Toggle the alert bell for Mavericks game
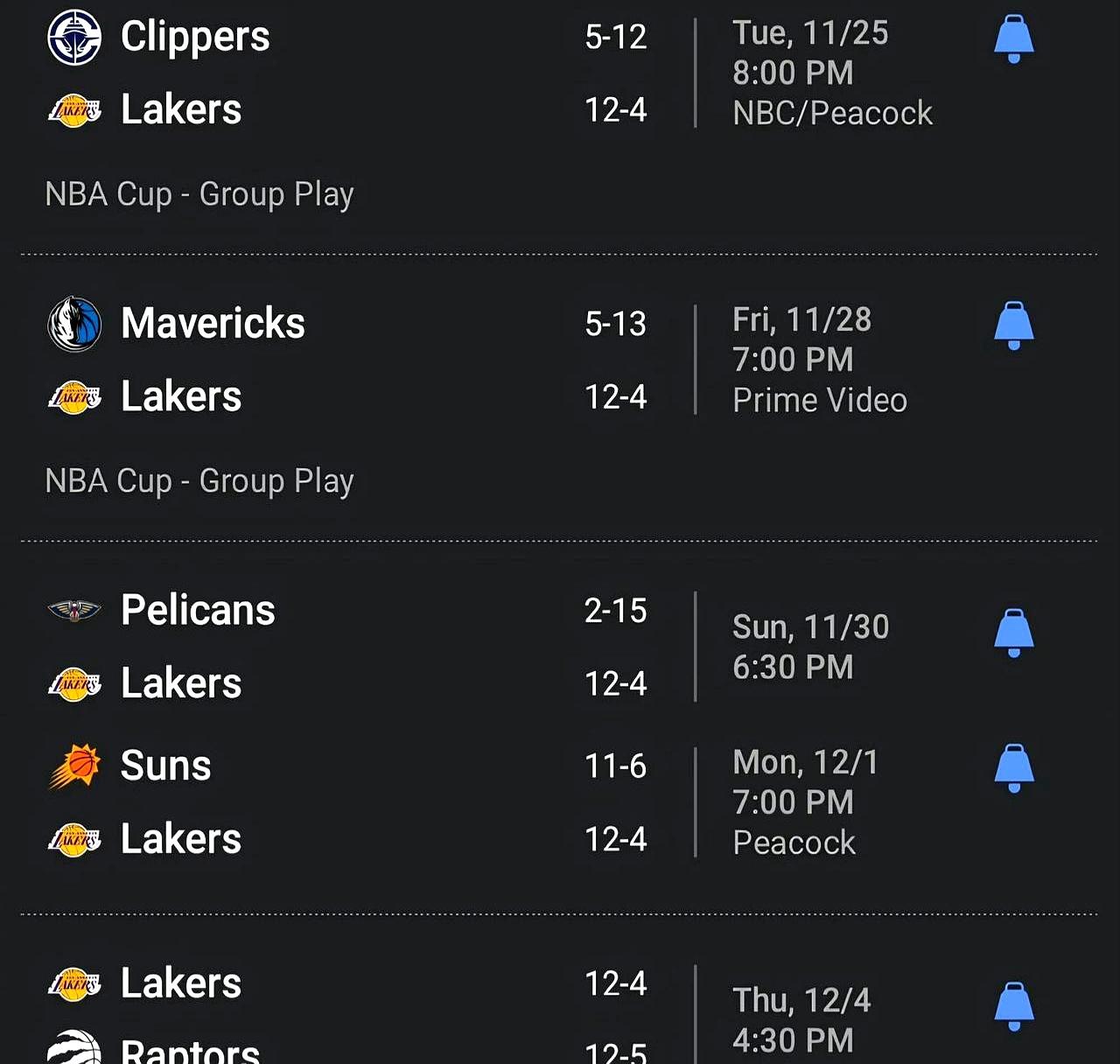Viewport: 1120px width, 1064px height. 1014,325
